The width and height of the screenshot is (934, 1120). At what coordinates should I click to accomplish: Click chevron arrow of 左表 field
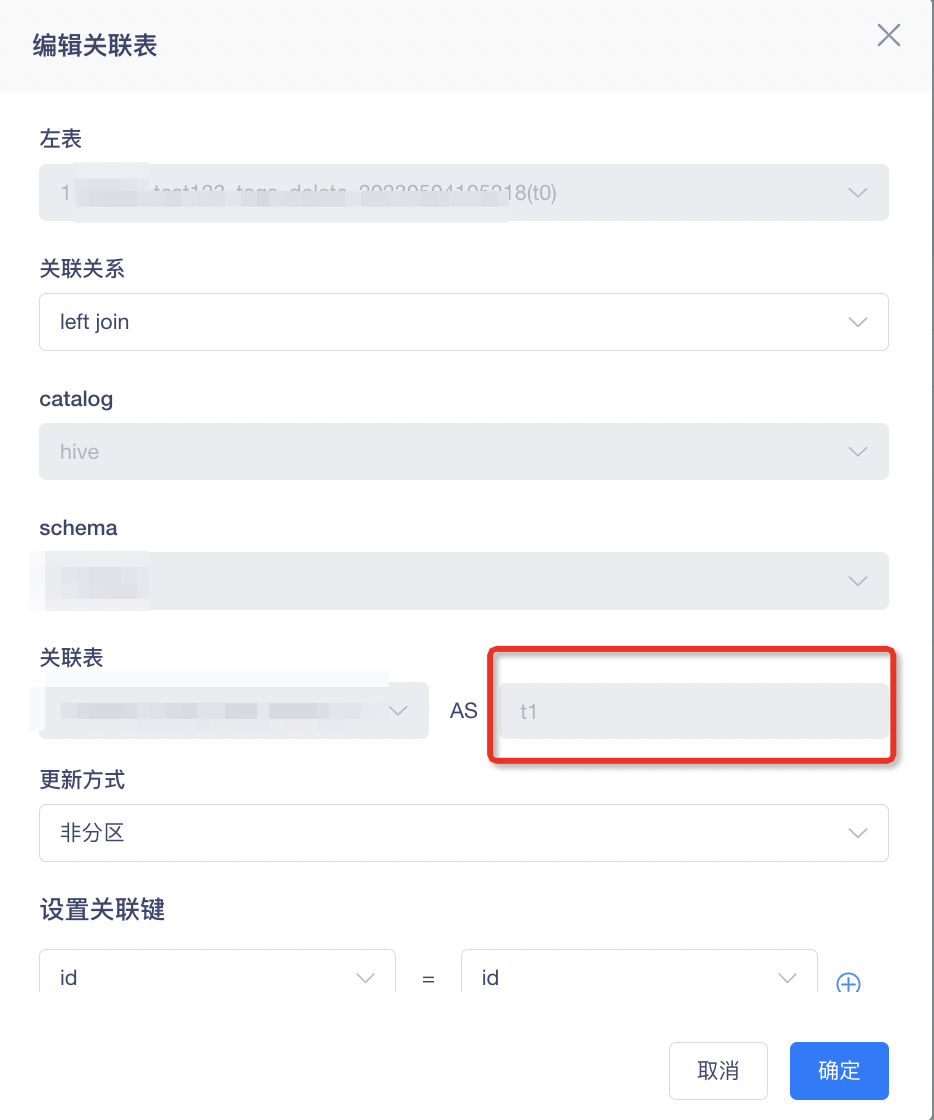[x=858, y=193]
